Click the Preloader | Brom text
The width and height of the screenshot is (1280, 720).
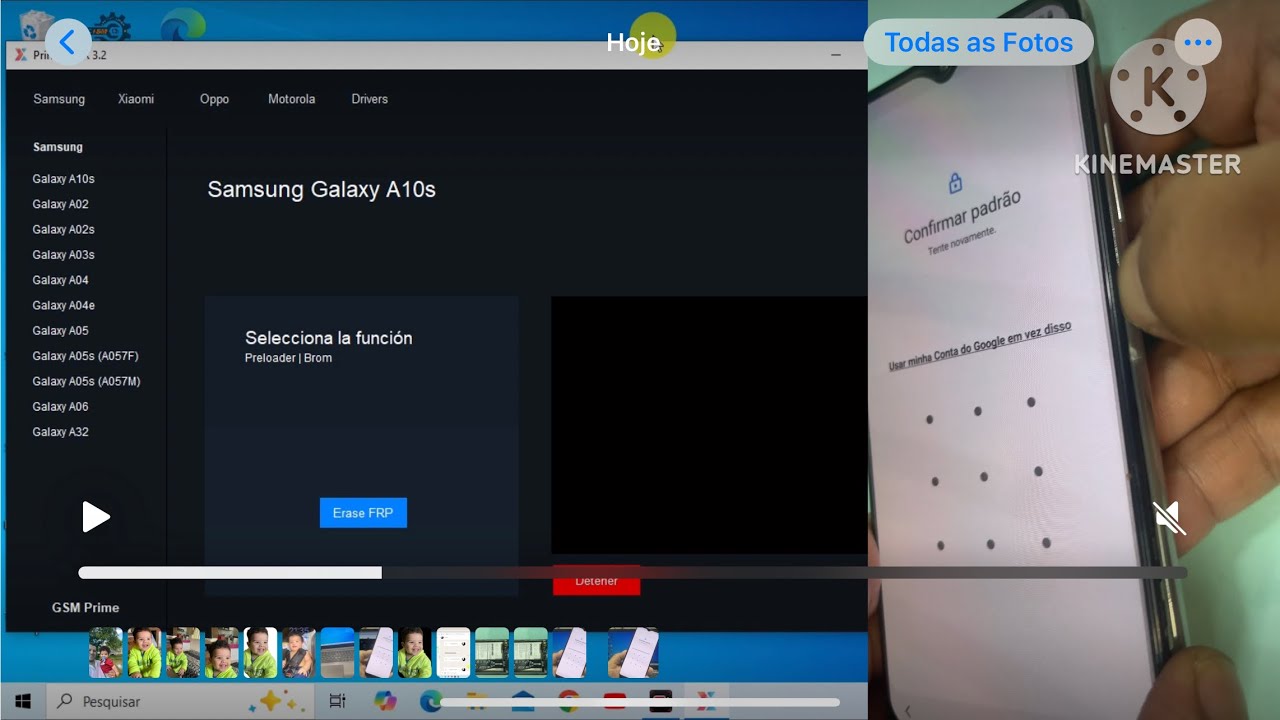click(x=288, y=358)
